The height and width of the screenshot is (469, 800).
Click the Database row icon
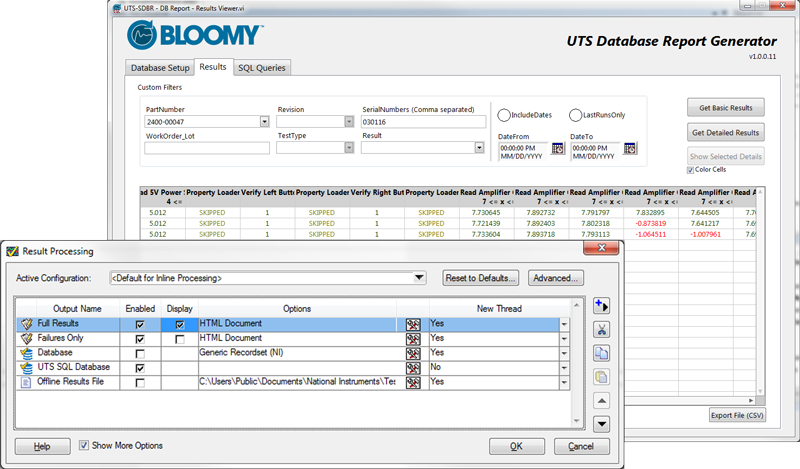click(x=26, y=353)
